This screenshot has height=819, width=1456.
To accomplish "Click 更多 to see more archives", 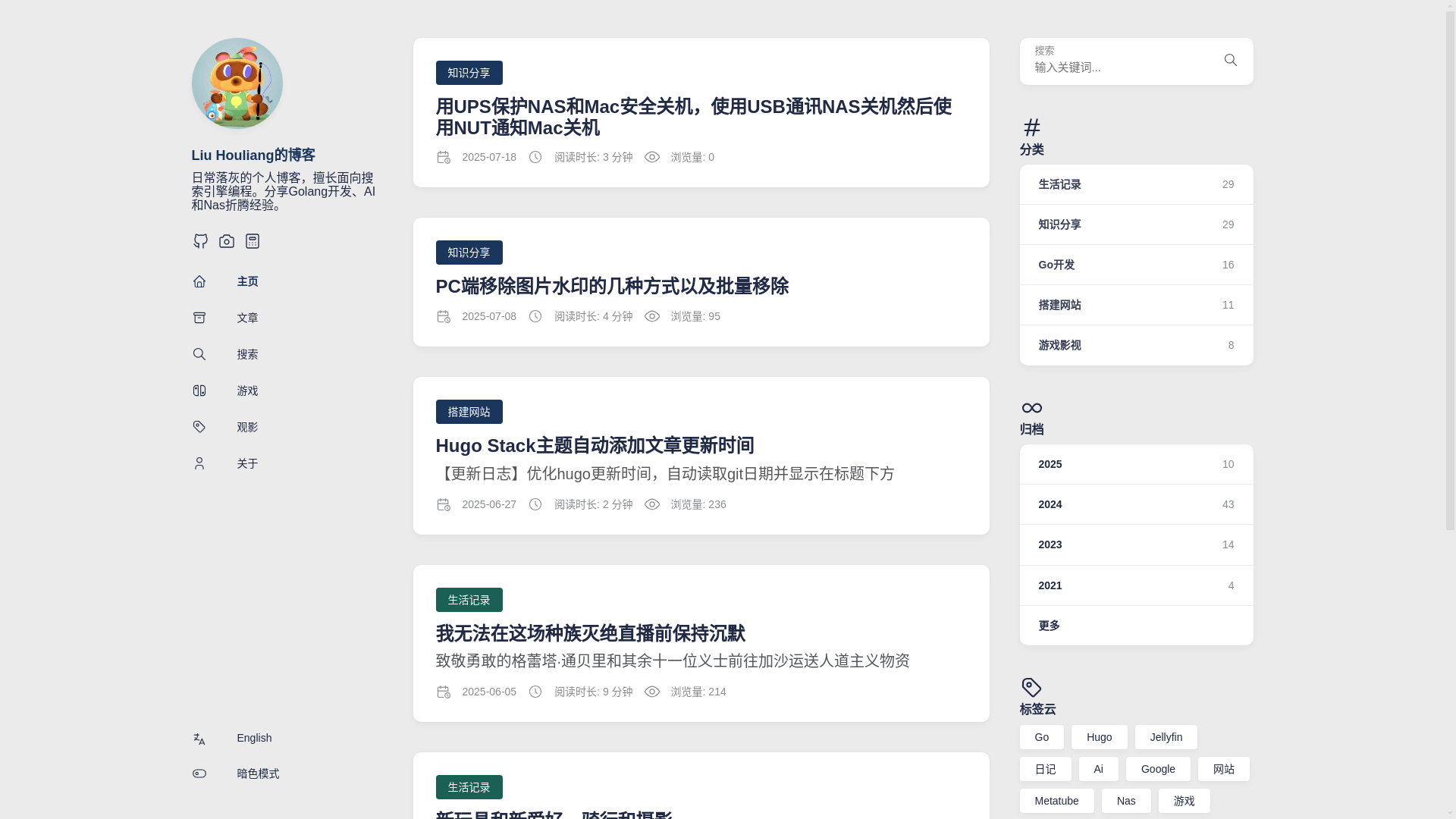I will point(1136,626).
